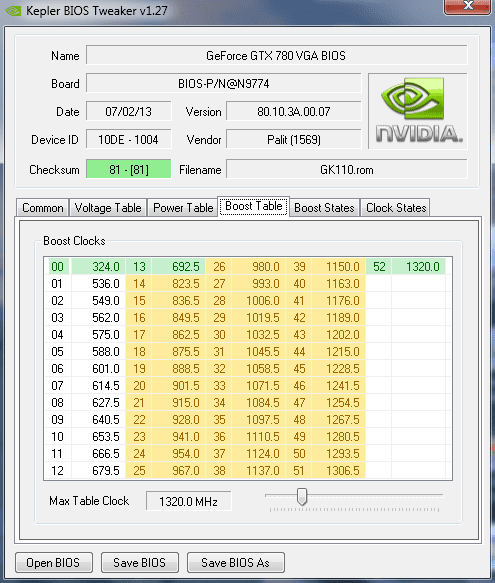495x583 pixels.
Task: Select boost clock value 954.0
Action: point(179,454)
